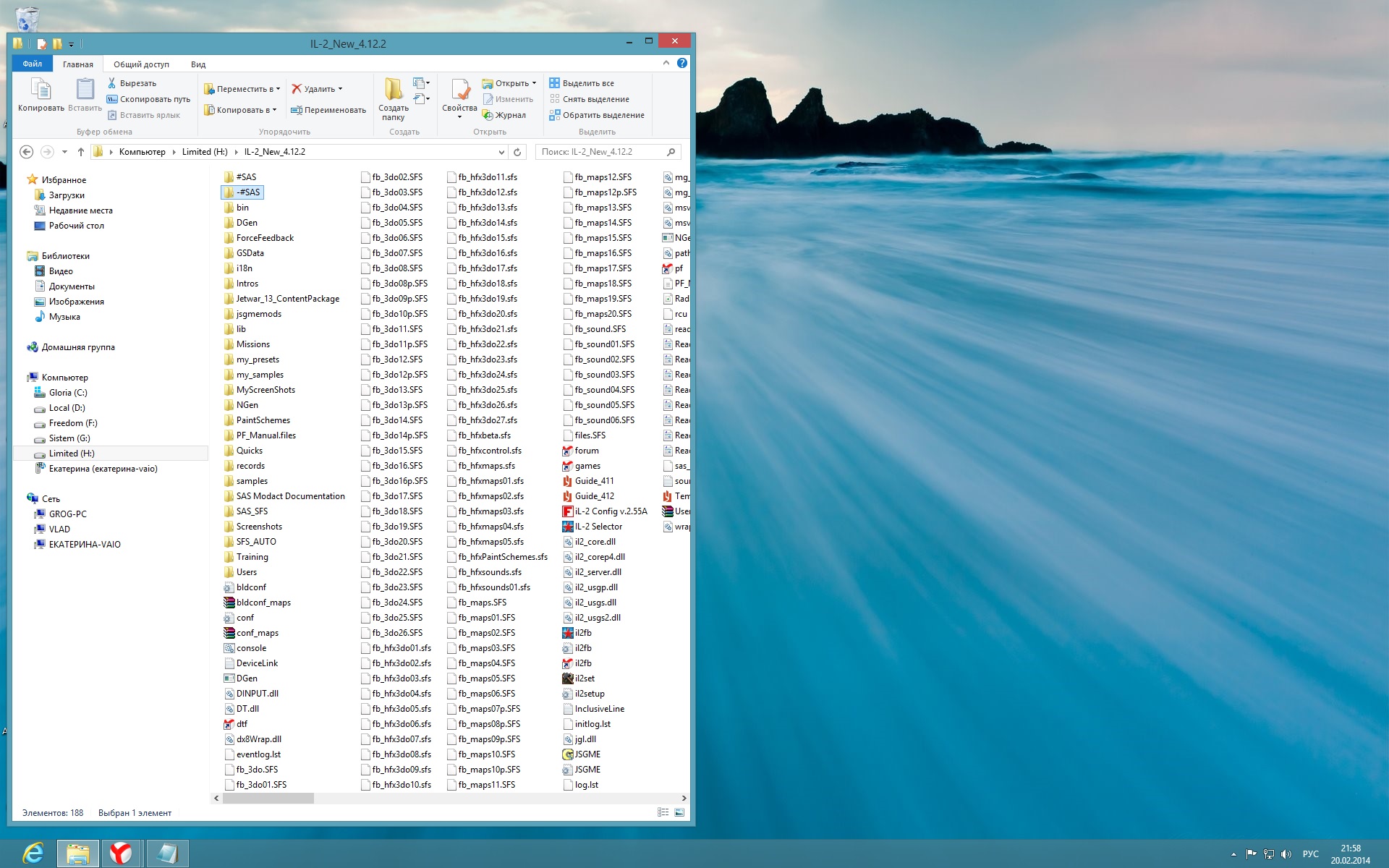Open the recent locations dropdown arrow
Screen dimensions: 1389x868
[64, 152]
